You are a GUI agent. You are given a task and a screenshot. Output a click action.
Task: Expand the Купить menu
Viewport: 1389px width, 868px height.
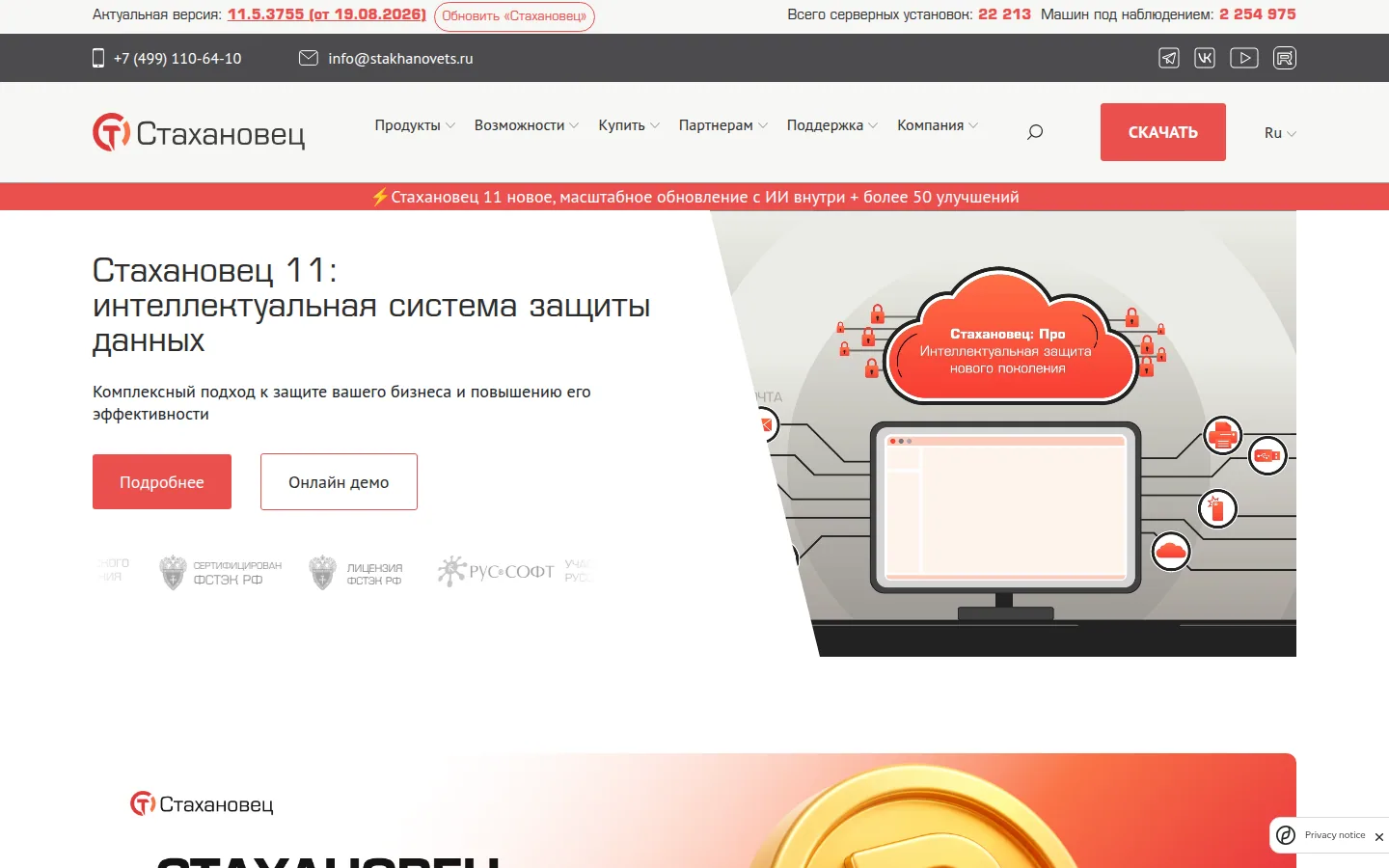tap(629, 125)
